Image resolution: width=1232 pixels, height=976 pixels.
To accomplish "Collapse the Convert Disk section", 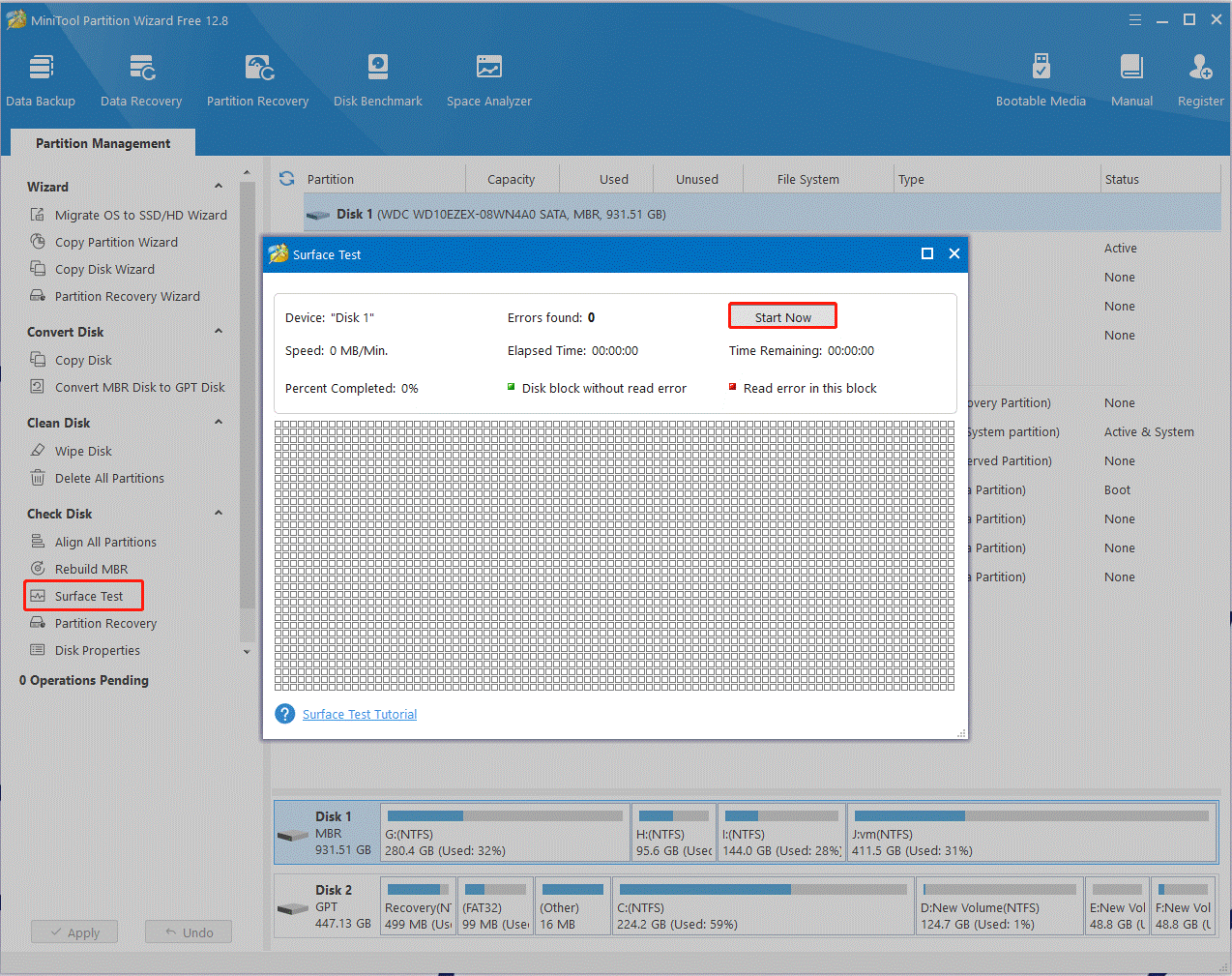I will pyautogui.click(x=219, y=331).
